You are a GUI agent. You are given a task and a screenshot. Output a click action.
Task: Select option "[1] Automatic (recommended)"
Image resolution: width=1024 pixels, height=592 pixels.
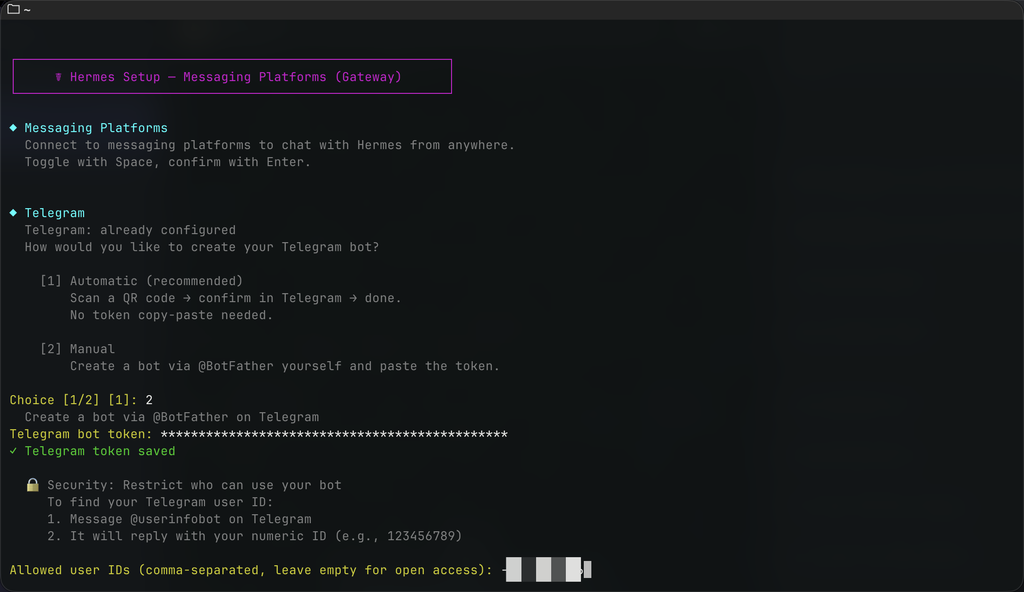tap(142, 281)
